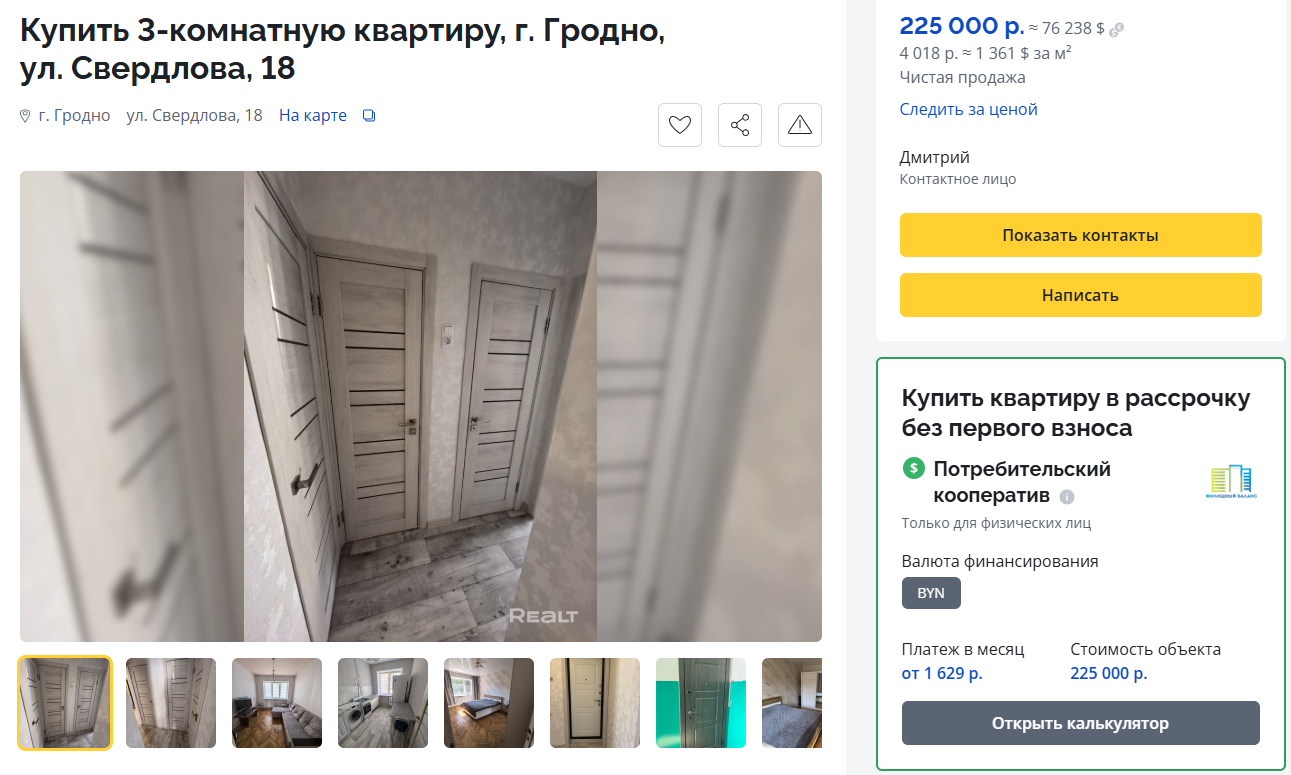Report listing via warning triangle icon
1291x775 pixels.
click(800, 125)
